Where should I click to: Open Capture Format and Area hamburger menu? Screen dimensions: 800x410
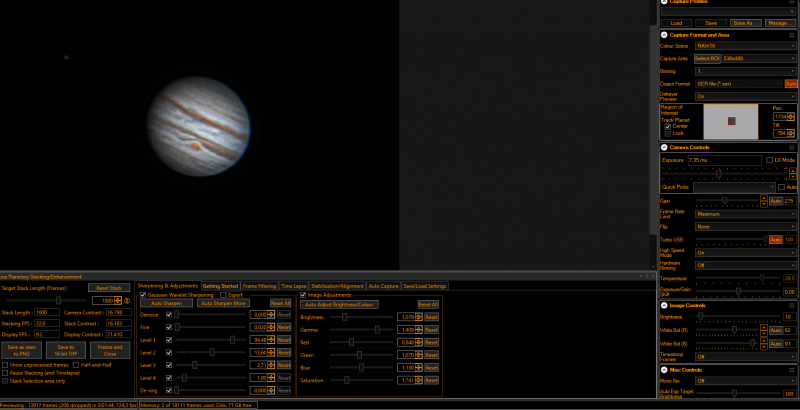tap(792, 35)
